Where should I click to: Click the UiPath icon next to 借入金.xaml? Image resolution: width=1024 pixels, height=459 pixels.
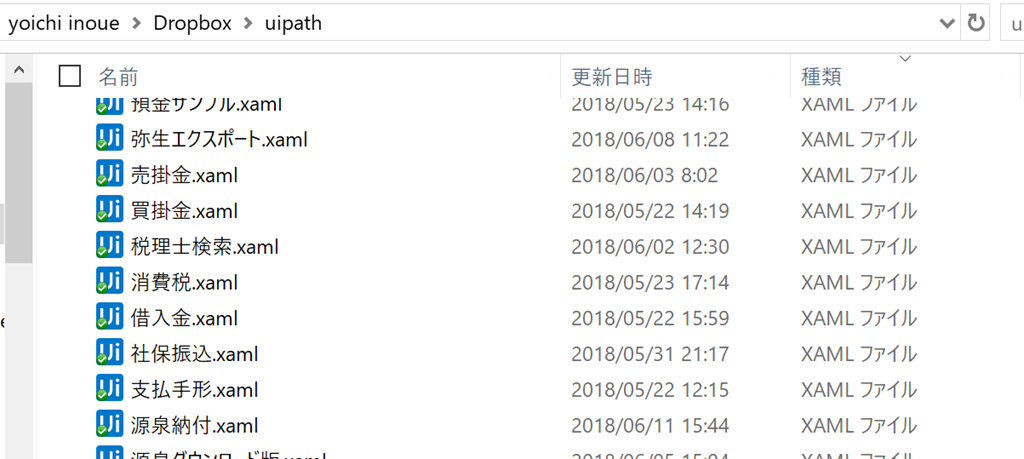[x=109, y=318]
